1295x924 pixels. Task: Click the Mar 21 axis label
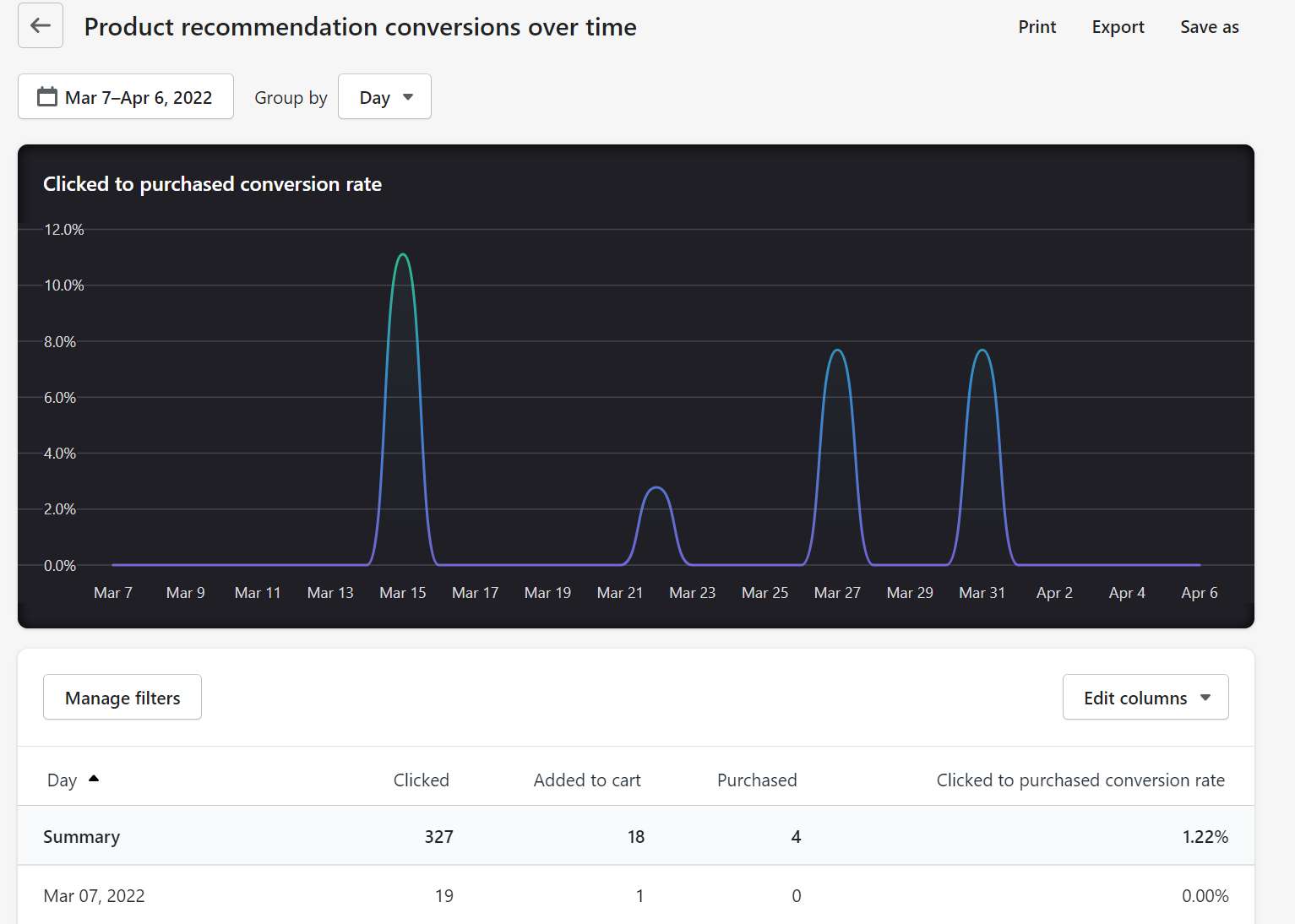point(620,593)
